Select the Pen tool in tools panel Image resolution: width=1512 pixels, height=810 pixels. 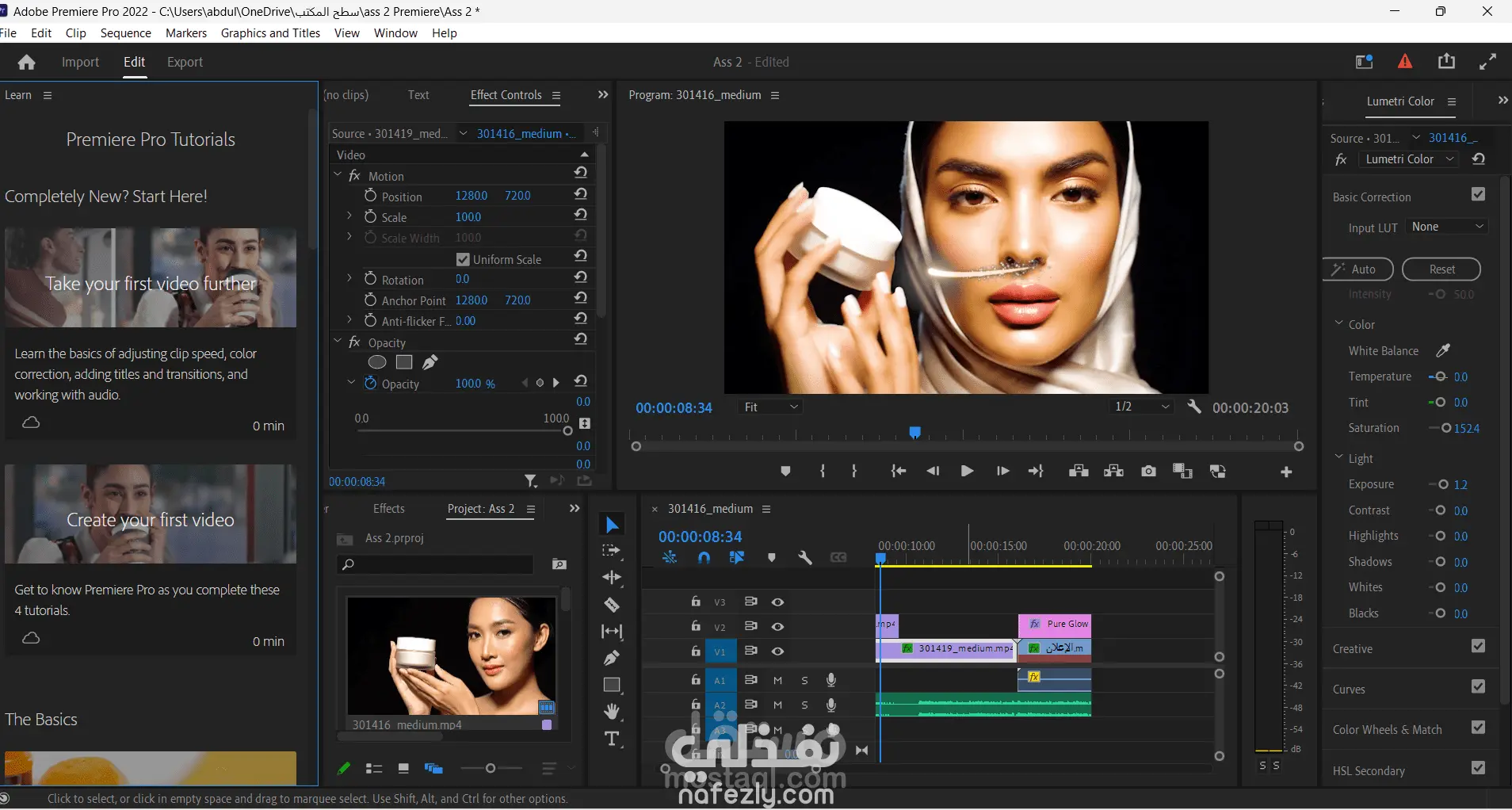tap(612, 658)
